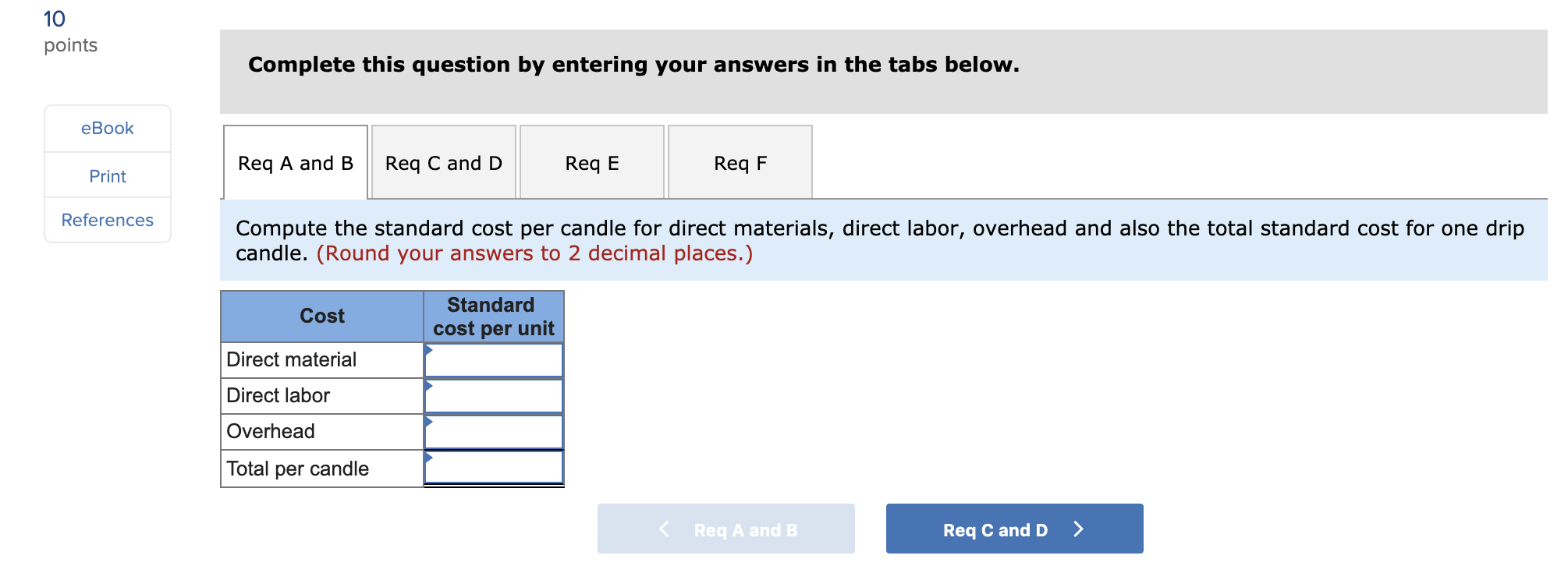Click the blue marker in Total per candle cell
1568x580 pixels.
(x=428, y=459)
